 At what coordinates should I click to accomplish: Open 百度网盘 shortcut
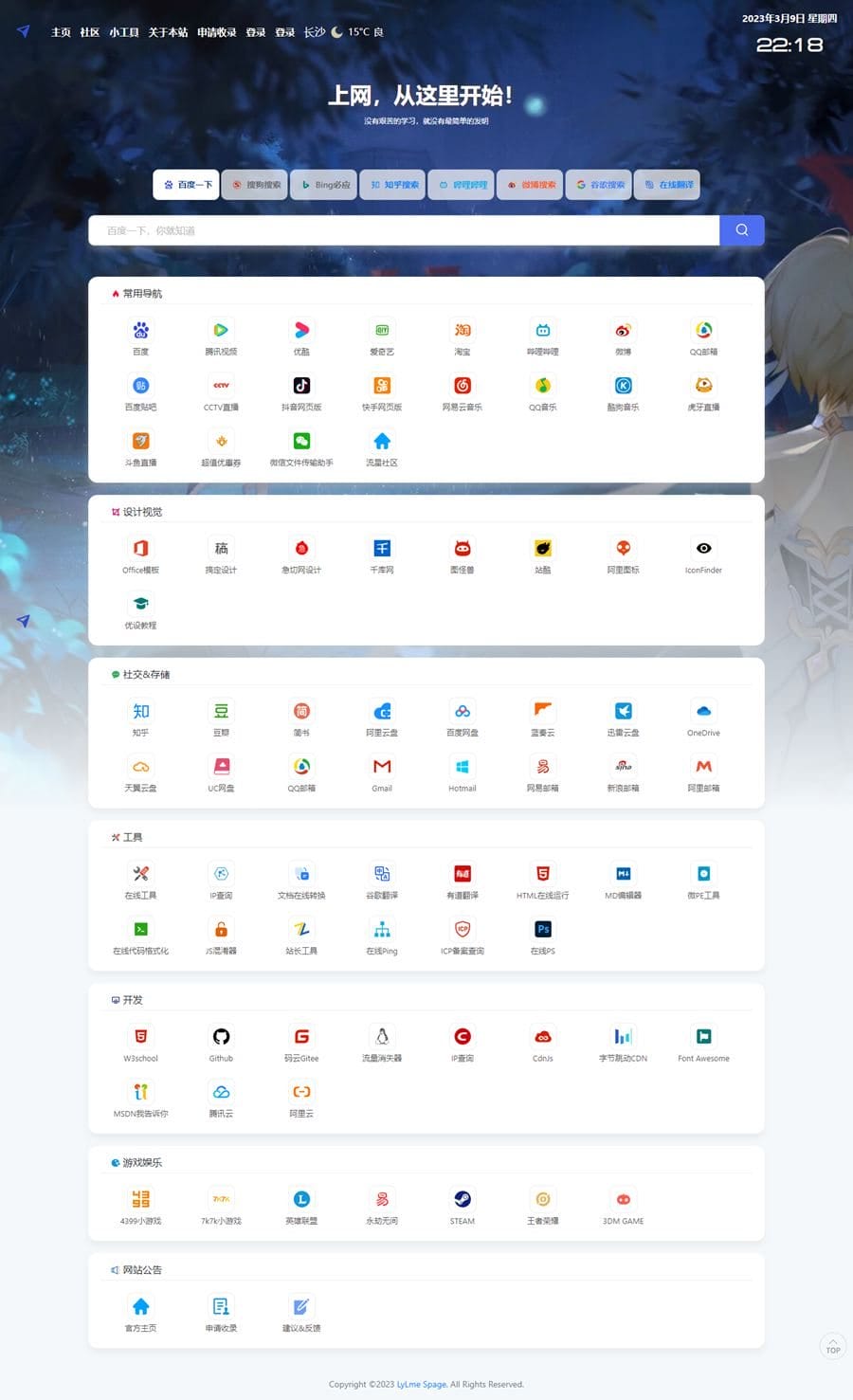462,718
